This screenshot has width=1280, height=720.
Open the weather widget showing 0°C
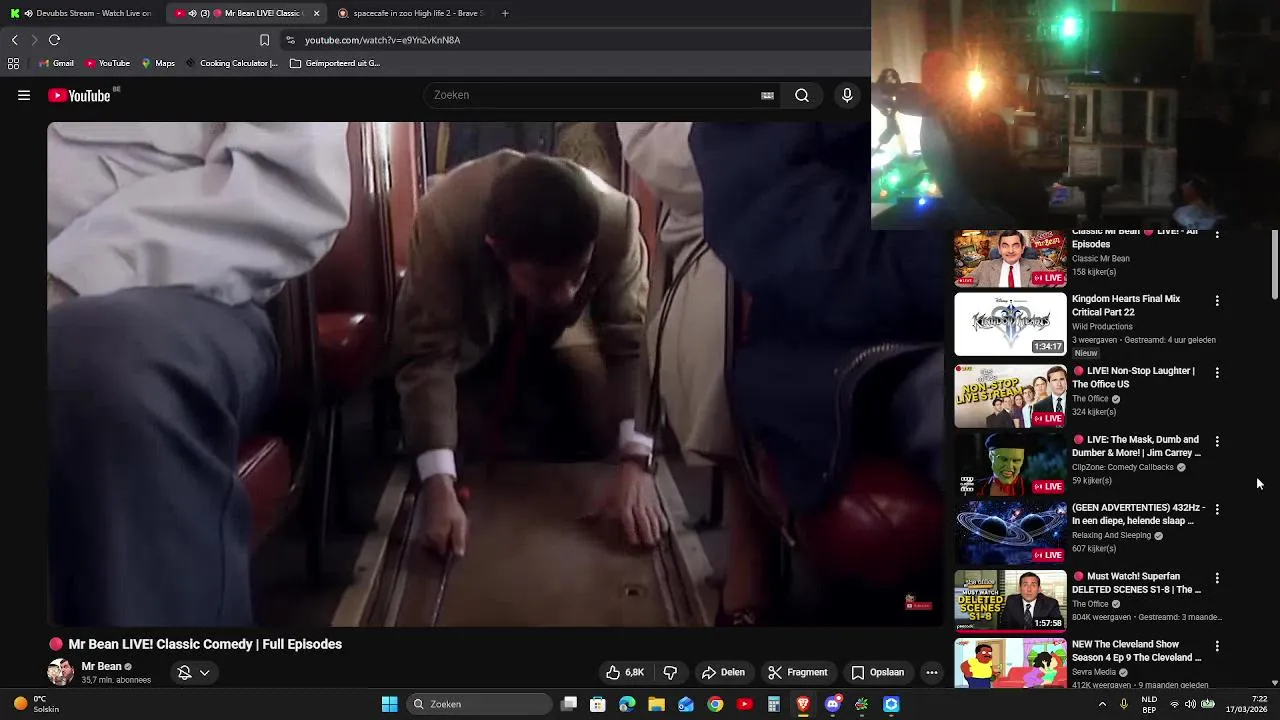(36, 704)
